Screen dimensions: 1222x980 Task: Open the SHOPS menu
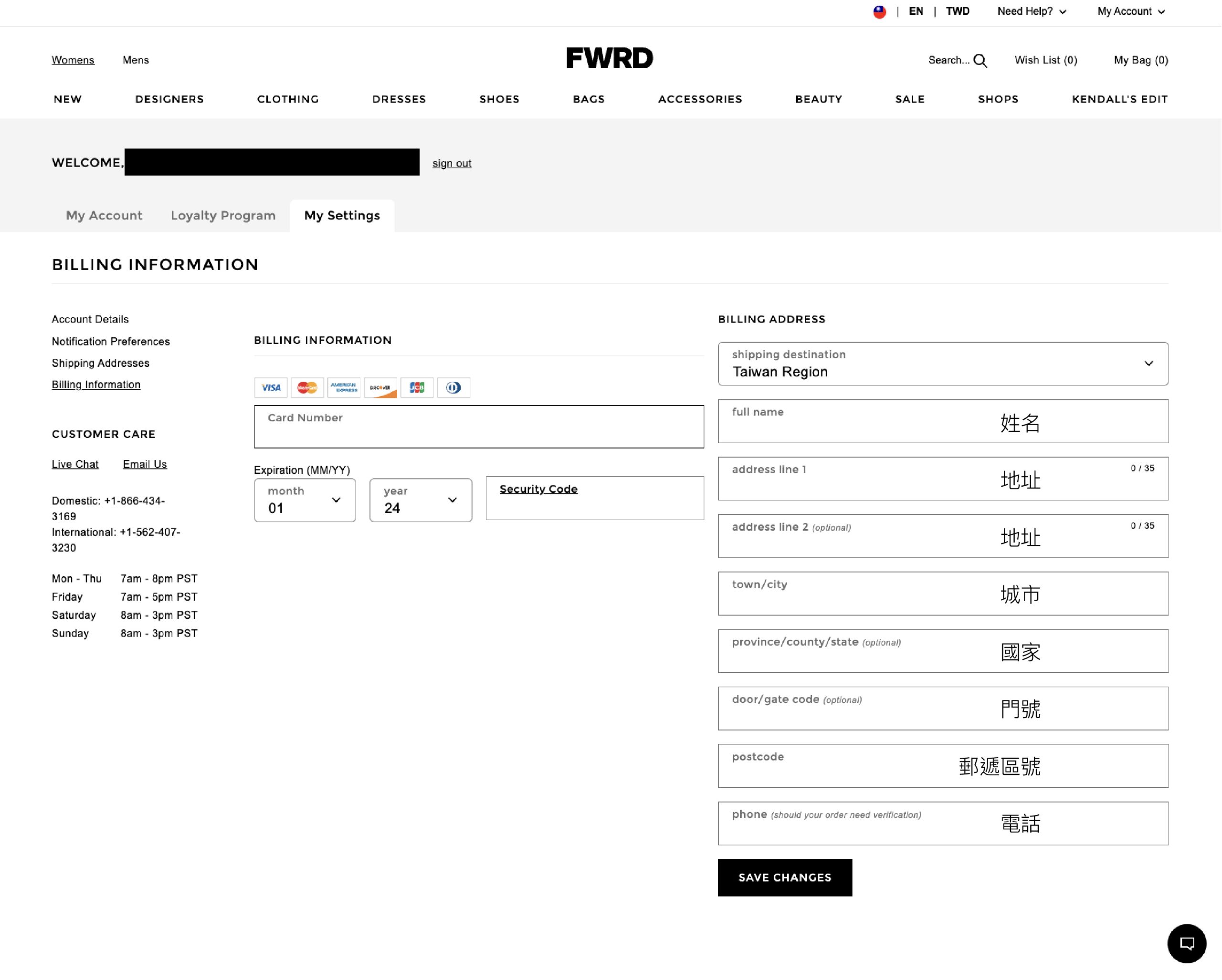[x=998, y=99]
